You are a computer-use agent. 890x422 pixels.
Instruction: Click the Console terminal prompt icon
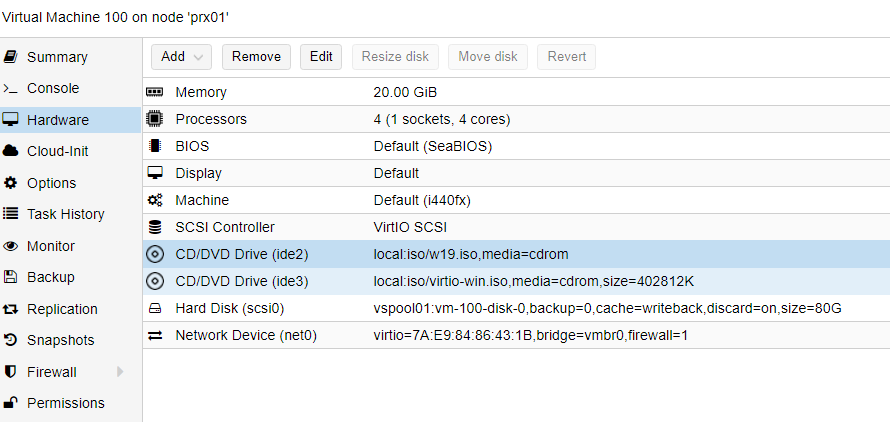click(11, 88)
